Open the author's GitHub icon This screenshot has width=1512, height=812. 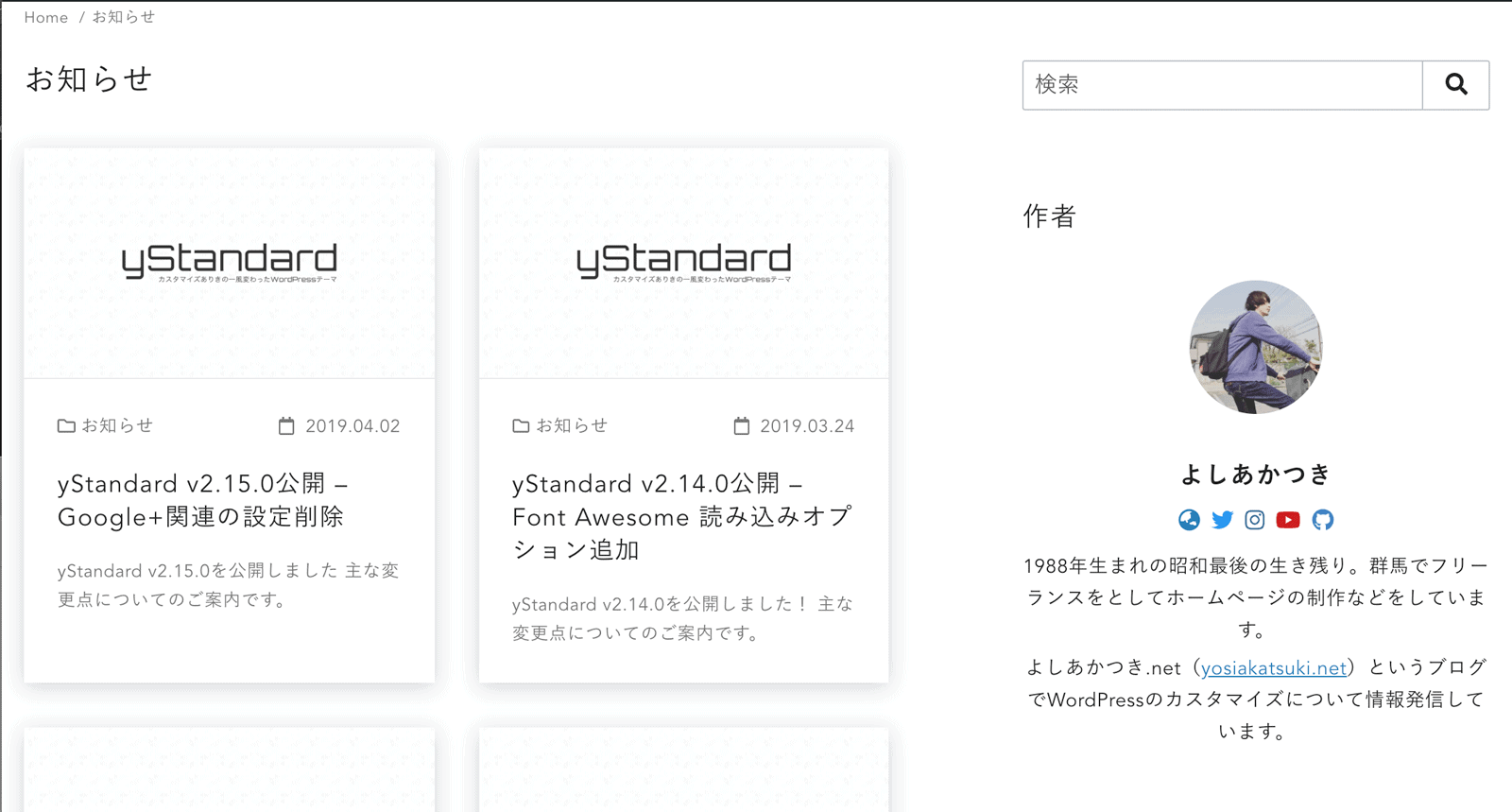click(x=1323, y=520)
